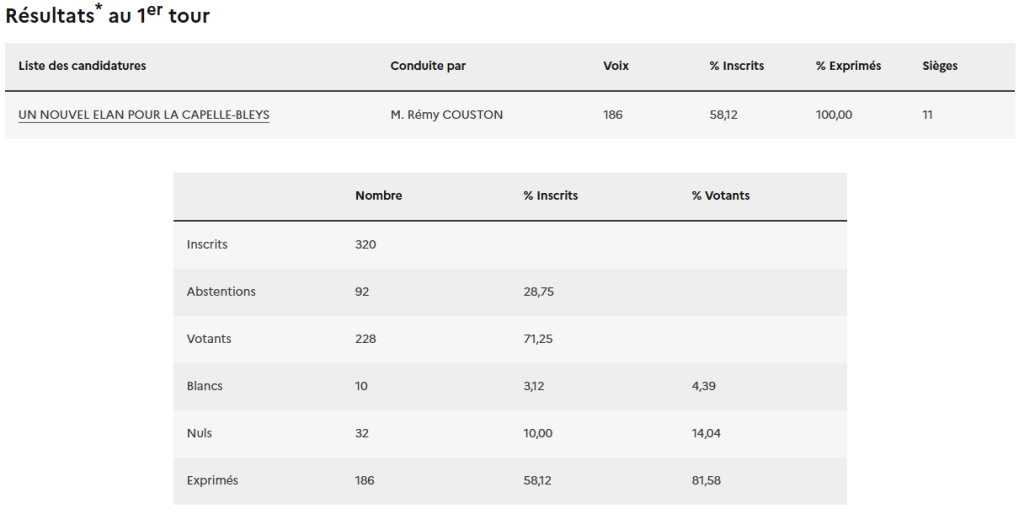This screenshot has height=525, width=1024.
Task: Click the 81,58 percent votants value
Action: [x=706, y=481]
